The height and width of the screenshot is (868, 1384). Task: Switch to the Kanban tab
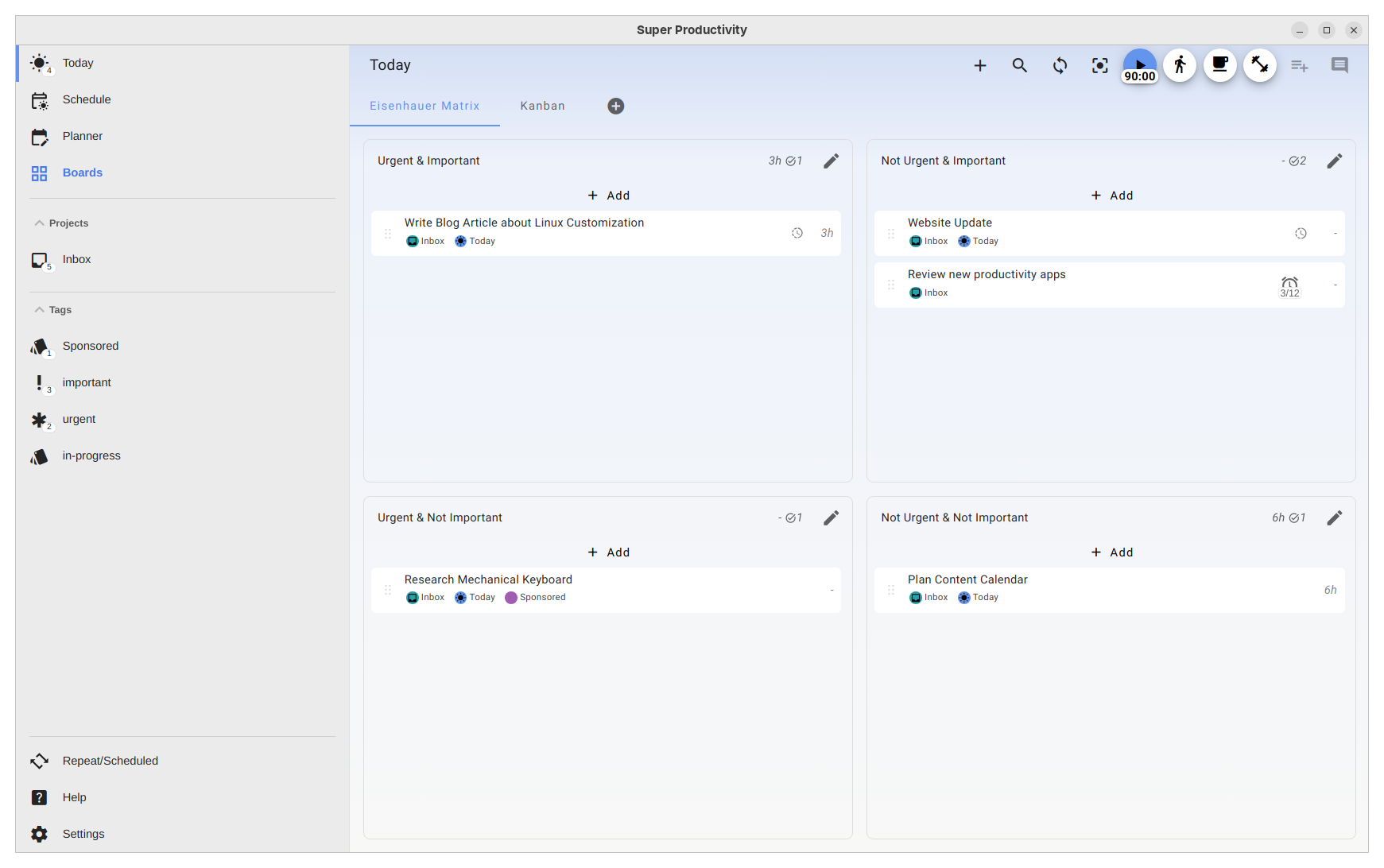[543, 106]
